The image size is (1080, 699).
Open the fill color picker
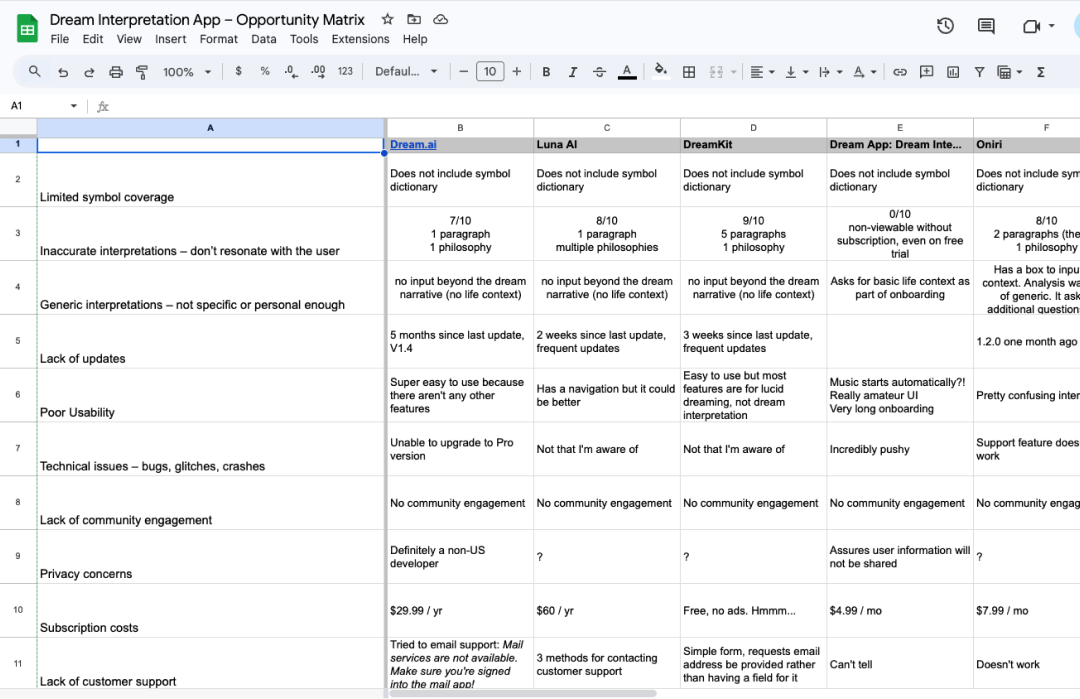coord(661,72)
